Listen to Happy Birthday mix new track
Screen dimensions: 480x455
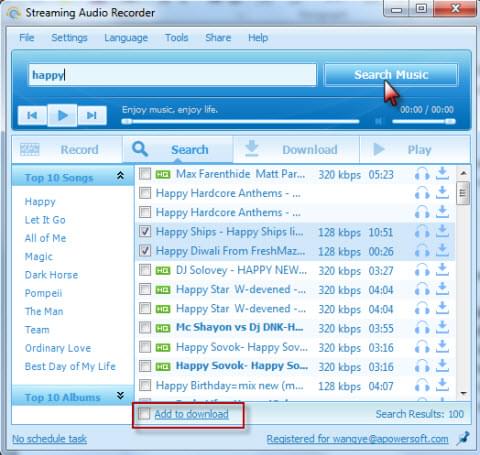pos(422,386)
